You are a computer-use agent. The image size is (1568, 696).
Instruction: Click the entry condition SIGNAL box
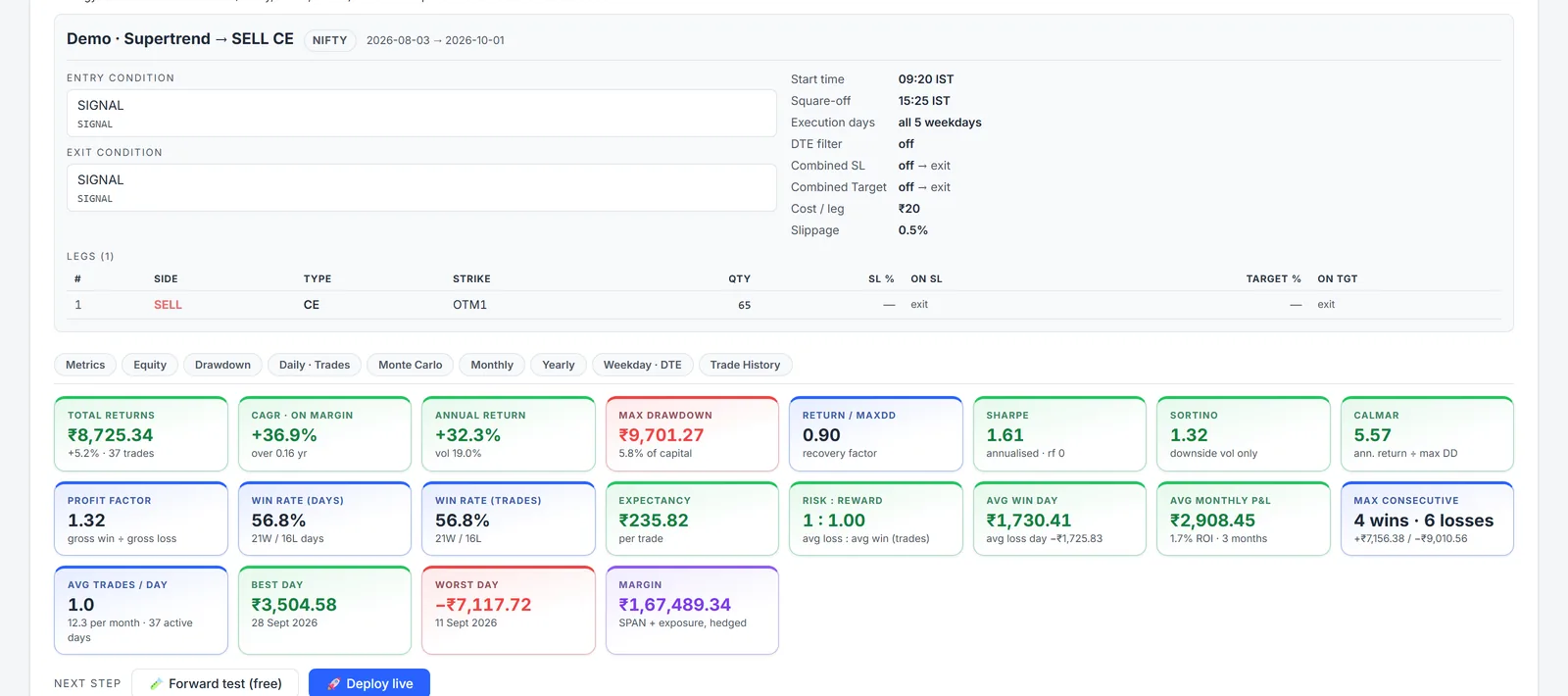click(421, 114)
